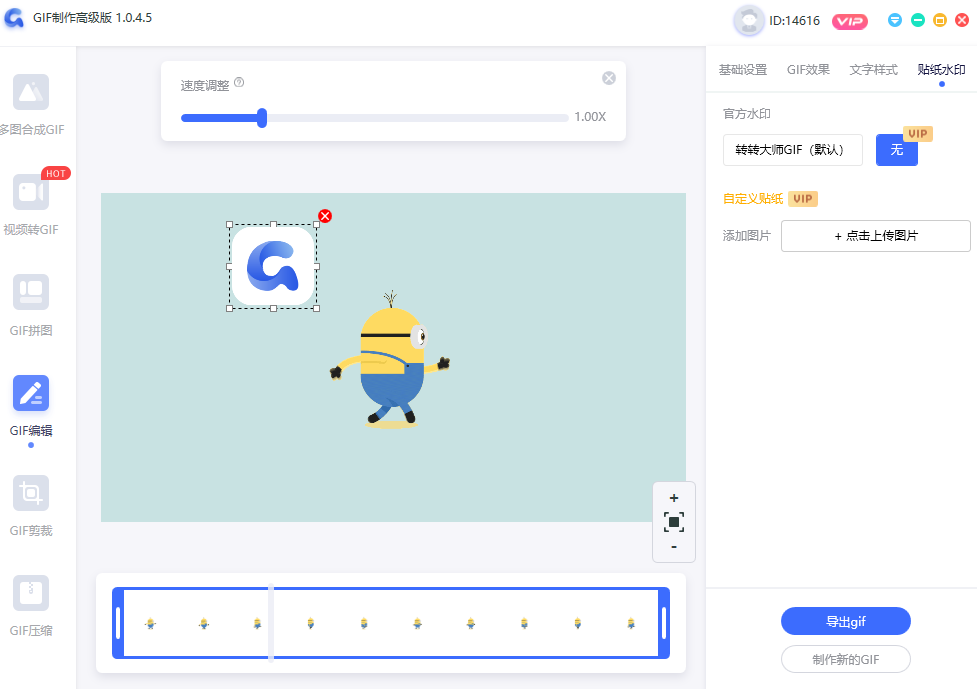Fit preview canvas to screen
The image size is (977, 689).
674,522
